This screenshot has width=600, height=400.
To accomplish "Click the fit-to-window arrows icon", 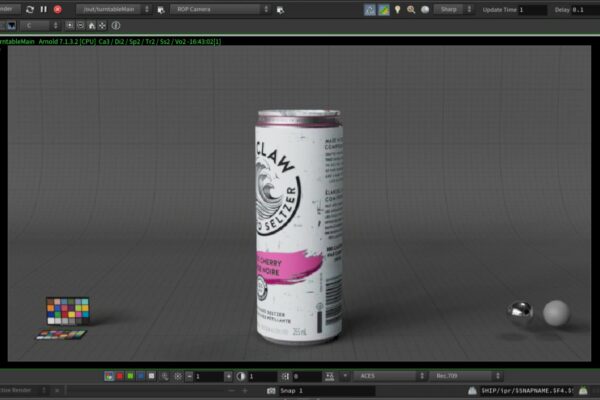I will (103, 26).
